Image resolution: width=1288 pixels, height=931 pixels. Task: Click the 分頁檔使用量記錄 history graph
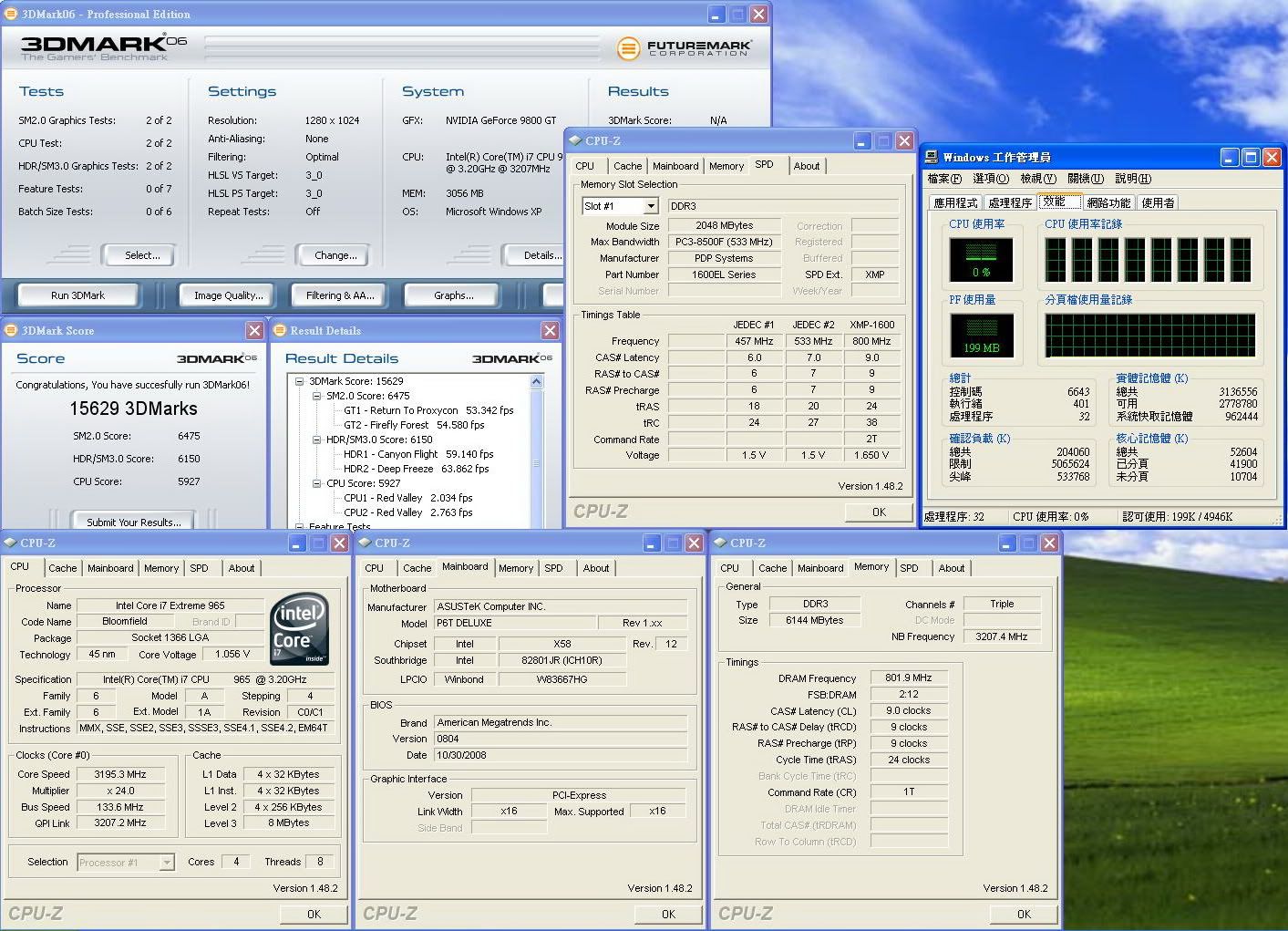click(x=1149, y=335)
